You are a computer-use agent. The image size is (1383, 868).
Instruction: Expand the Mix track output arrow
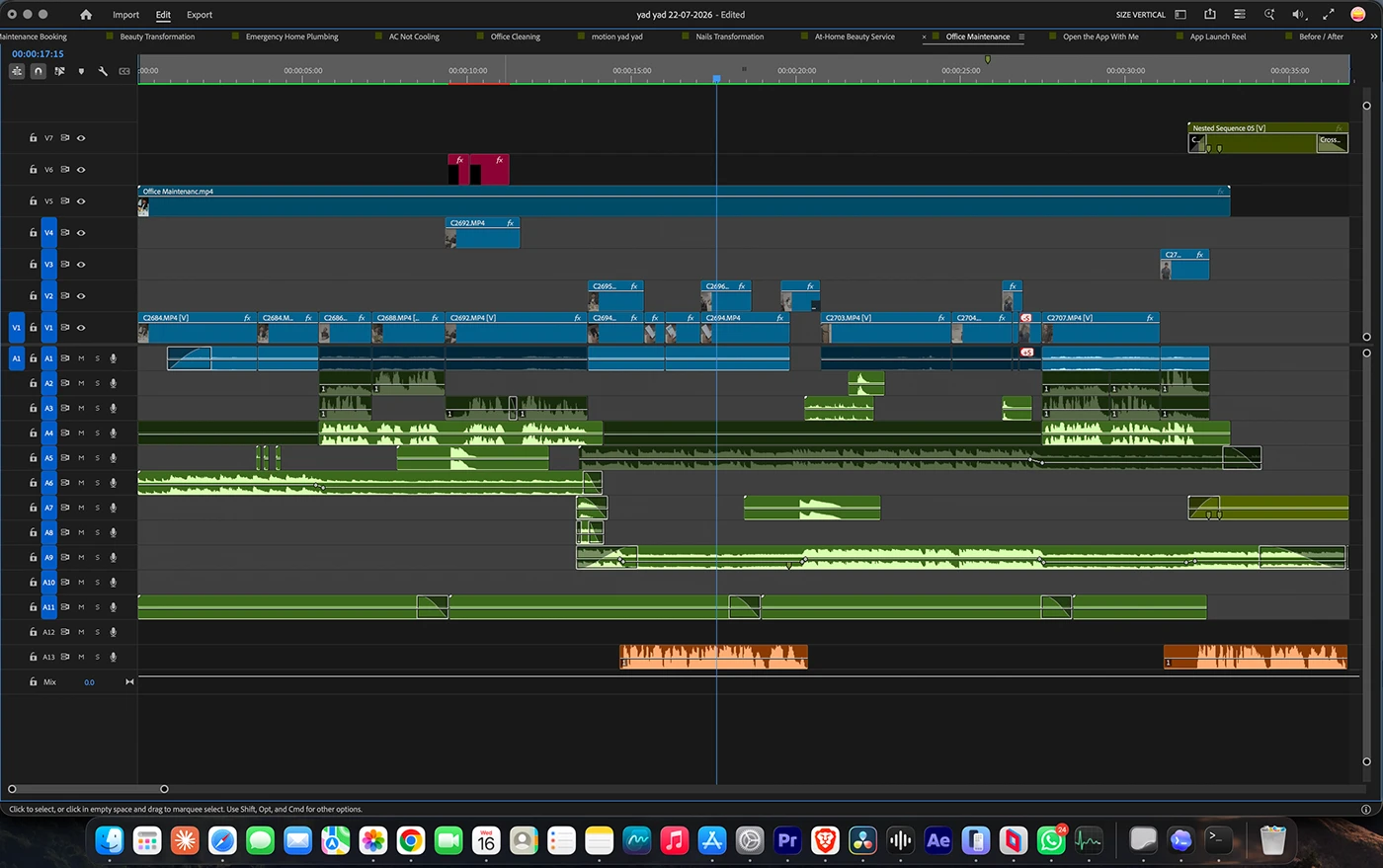coord(129,682)
